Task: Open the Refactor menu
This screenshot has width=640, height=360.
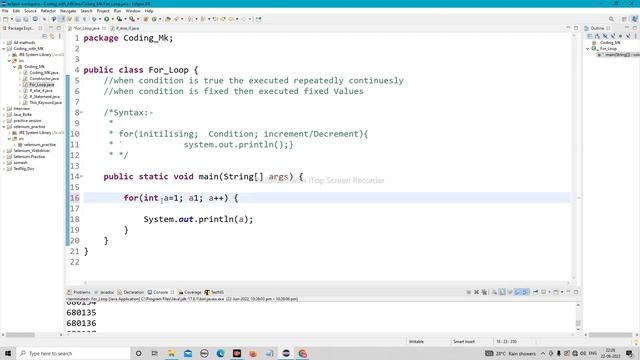Action: coord(48,11)
